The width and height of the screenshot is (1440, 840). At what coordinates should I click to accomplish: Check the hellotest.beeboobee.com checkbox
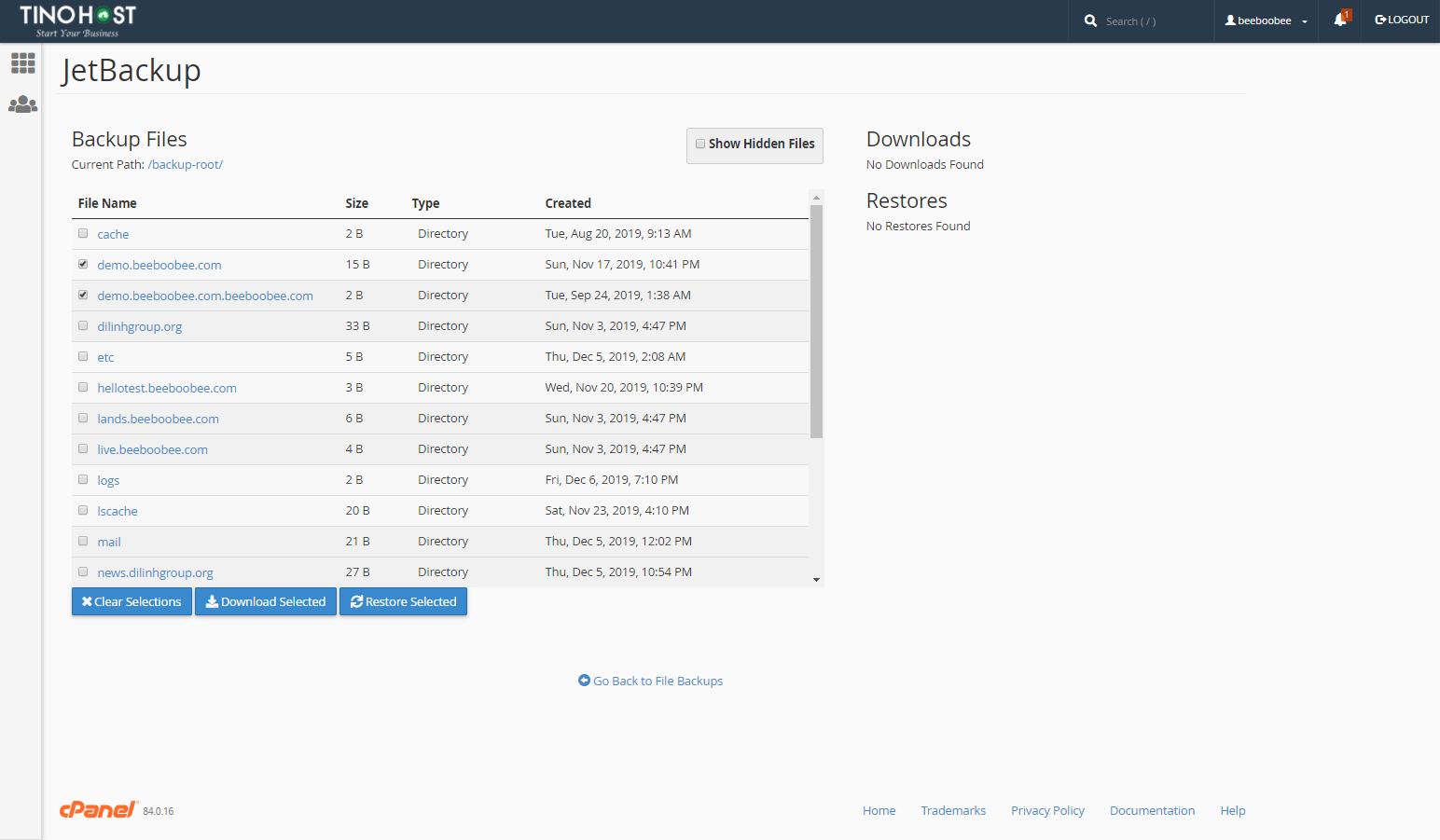click(x=83, y=387)
